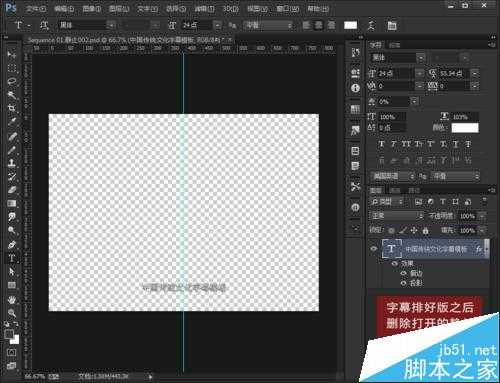The height and width of the screenshot is (383, 500).
Task: Toggle all caps in Character panel
Action: pos(406,144)
